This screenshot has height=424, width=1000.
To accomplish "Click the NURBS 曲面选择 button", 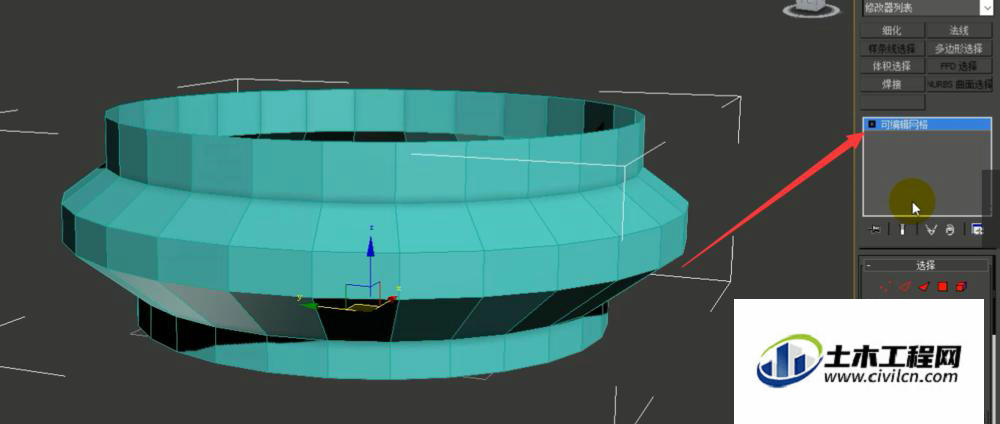I will point(959,84).
